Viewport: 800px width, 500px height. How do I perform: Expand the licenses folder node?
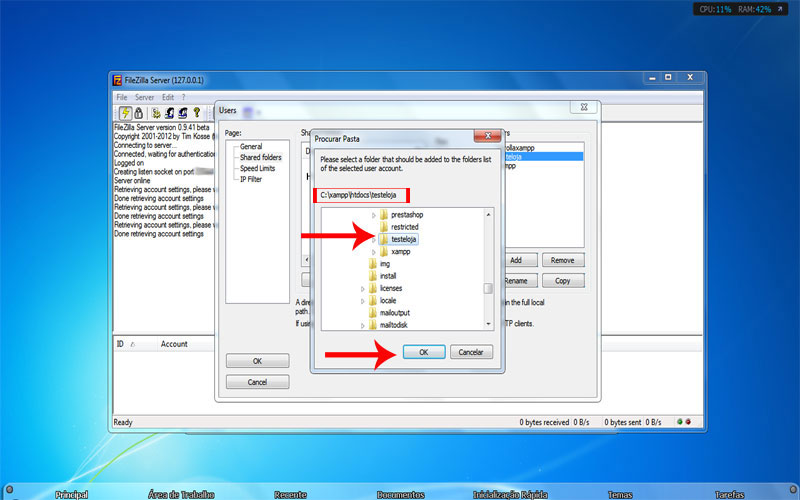[363, 289]
